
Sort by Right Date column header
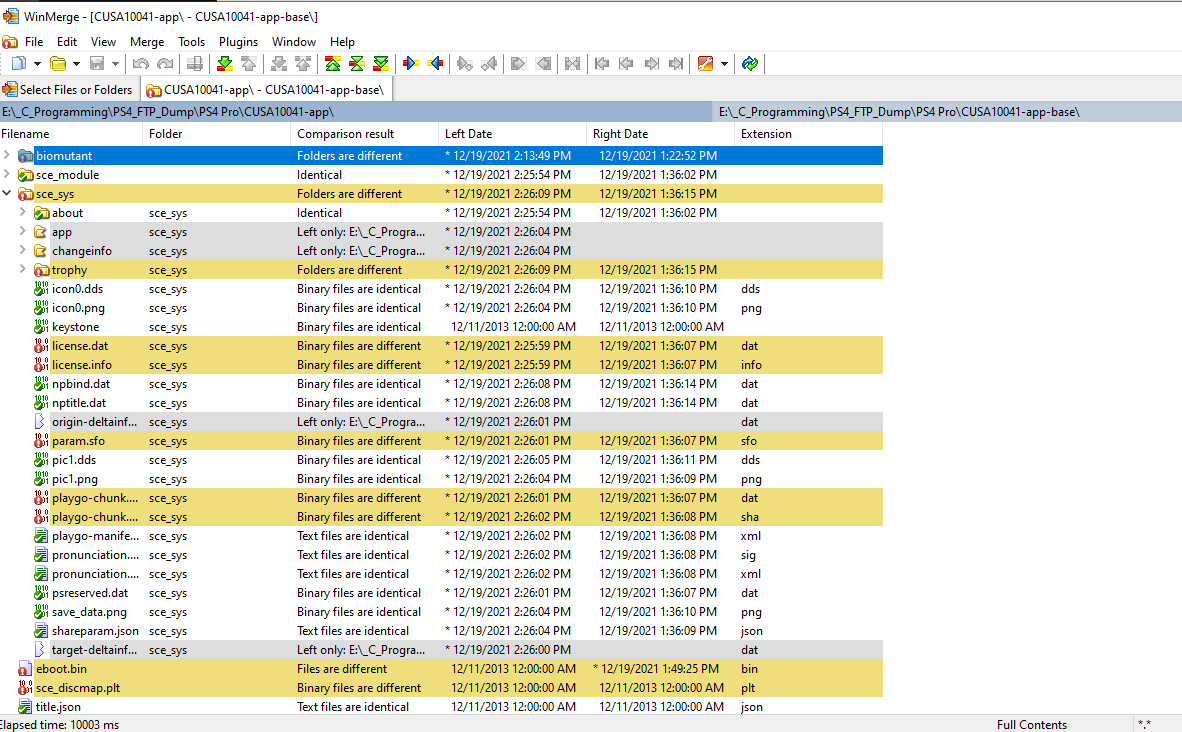[x=660, y=134]
